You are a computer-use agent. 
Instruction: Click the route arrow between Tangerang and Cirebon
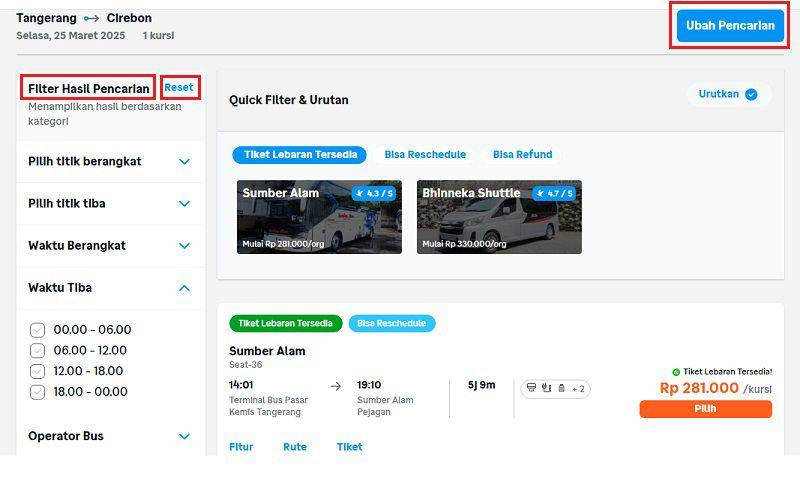pos(91,18)
